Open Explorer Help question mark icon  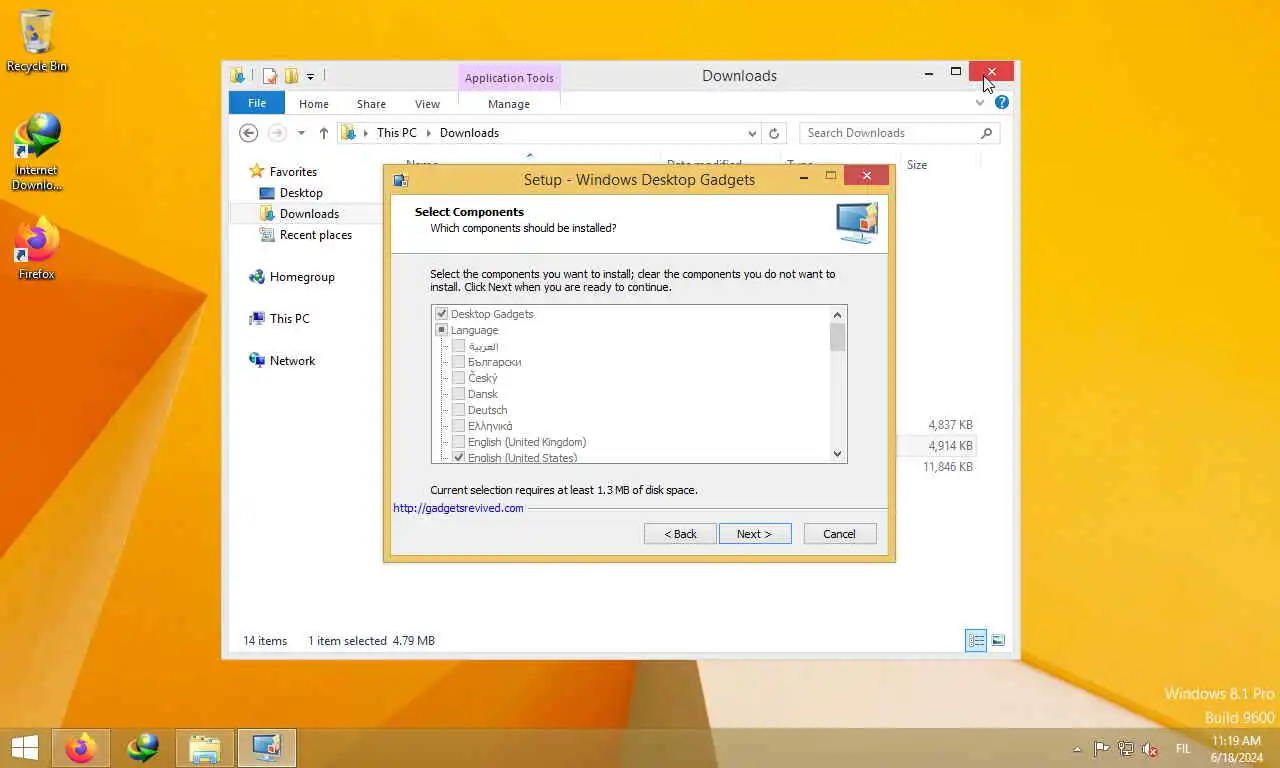coord(1002,102)
